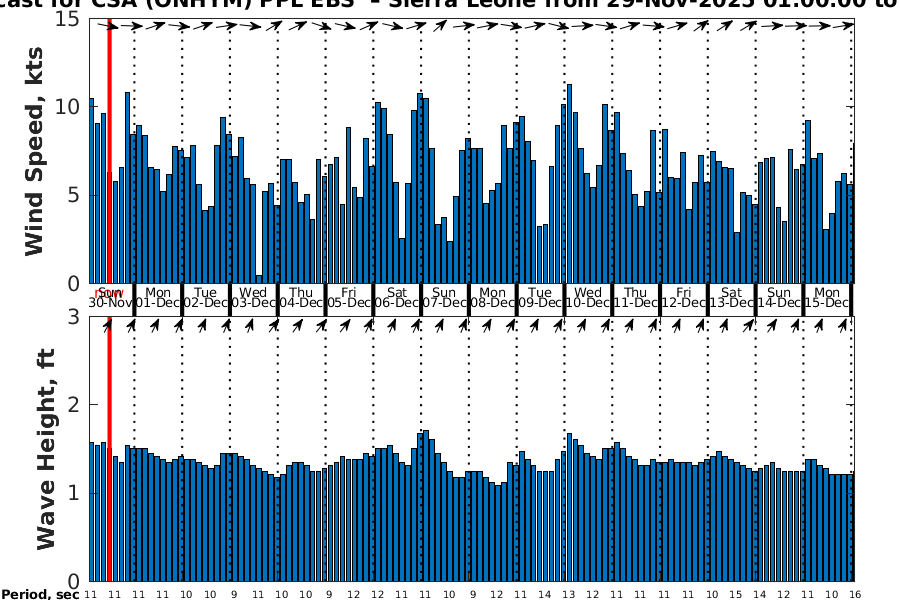
Task: Click the red "now" label
Action: 108,292
